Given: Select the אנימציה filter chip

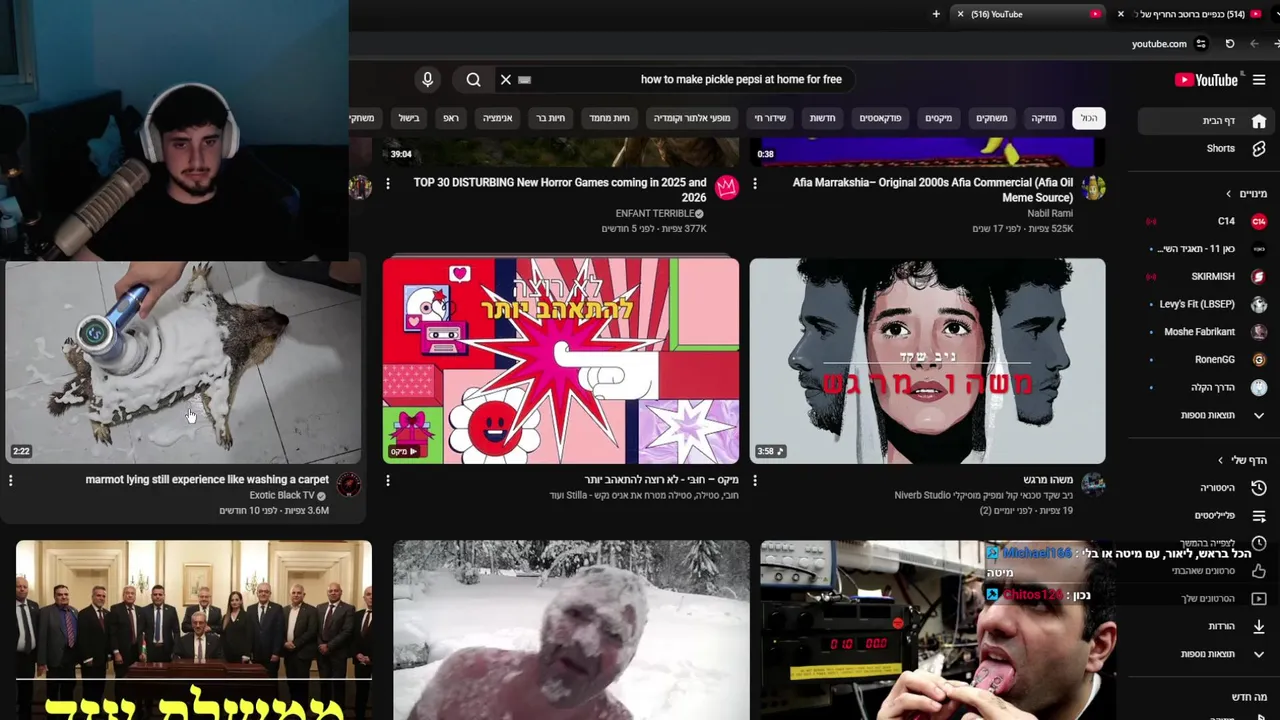Looking at the screenshot, I should (498, 118).
